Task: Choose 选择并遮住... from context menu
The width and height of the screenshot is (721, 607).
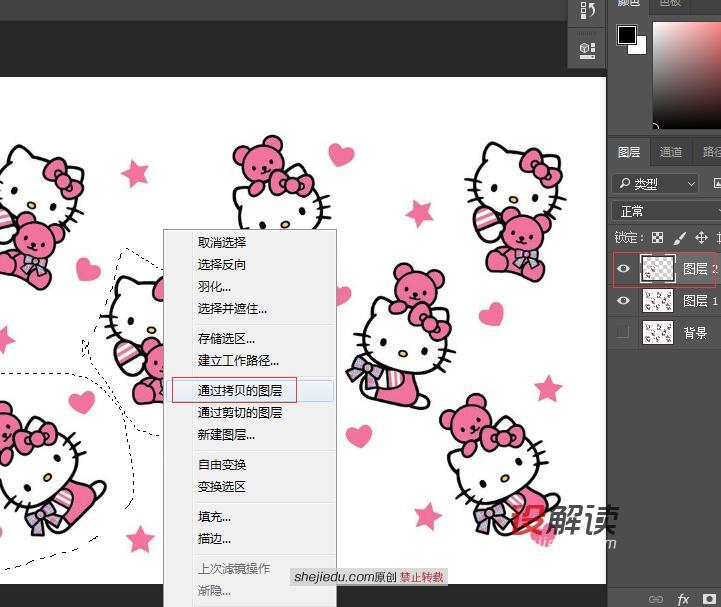Action: tap(232, 309)
